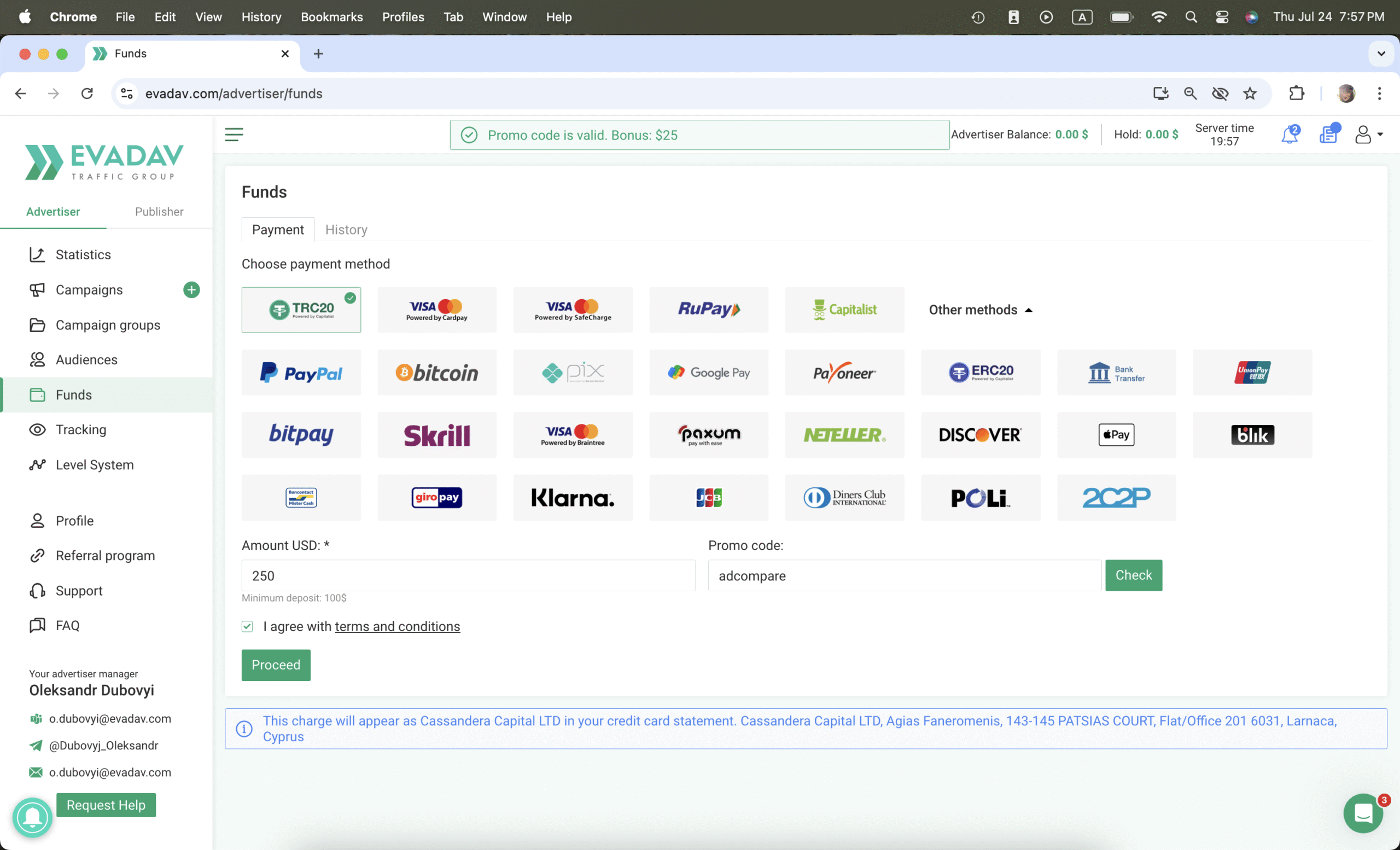This screenshot has height=850, width=1400.
Task: Switch to the History tab
Action: coord(346,230)
